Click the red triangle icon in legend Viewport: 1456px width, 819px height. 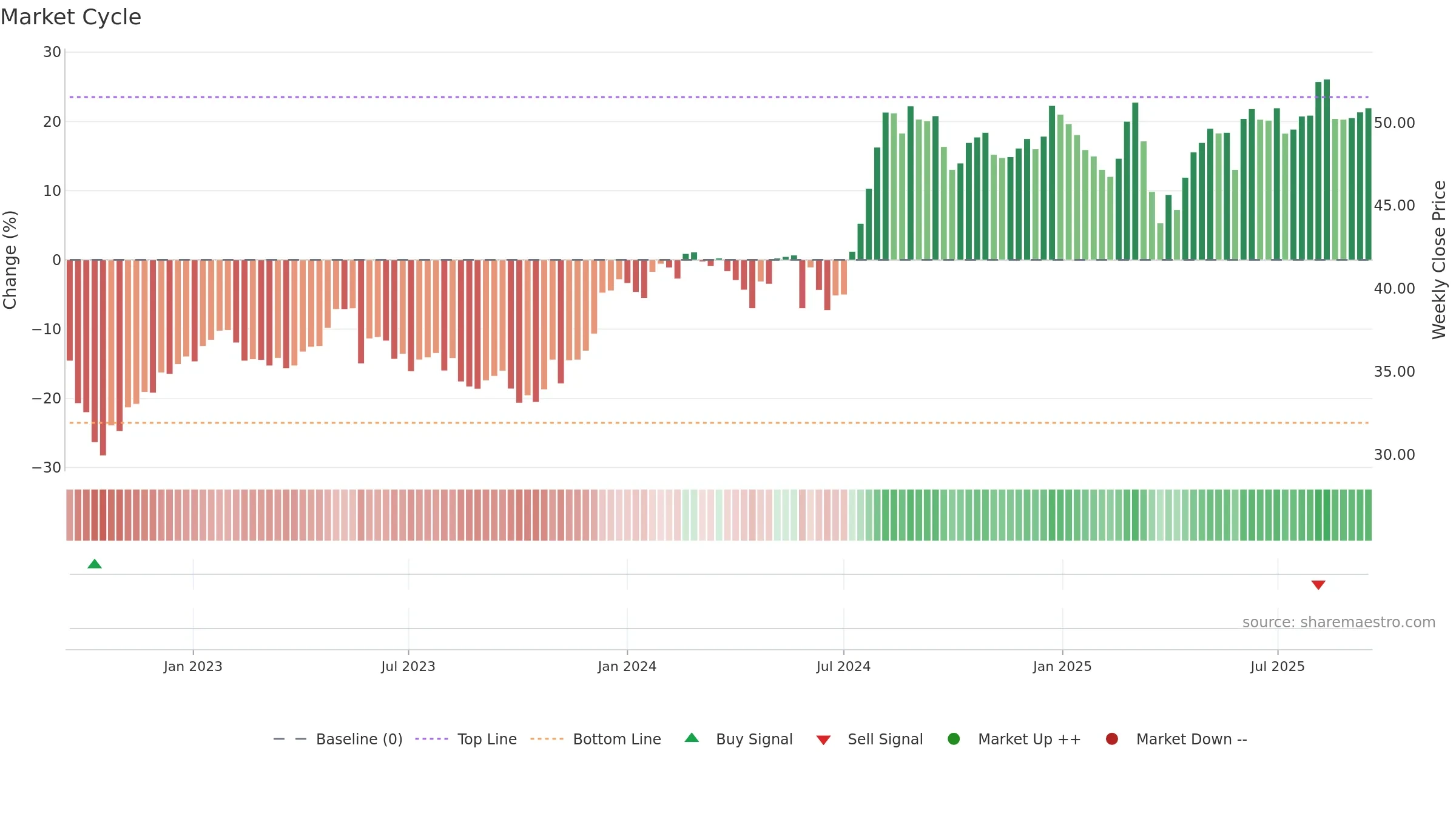(823, 740)
